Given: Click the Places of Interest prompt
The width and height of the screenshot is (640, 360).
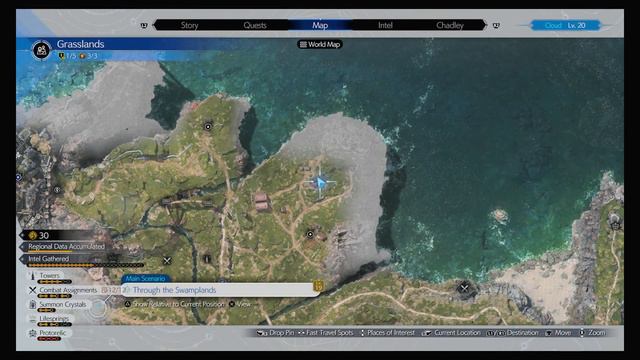Looking at the screenshot, I should 387,333.
